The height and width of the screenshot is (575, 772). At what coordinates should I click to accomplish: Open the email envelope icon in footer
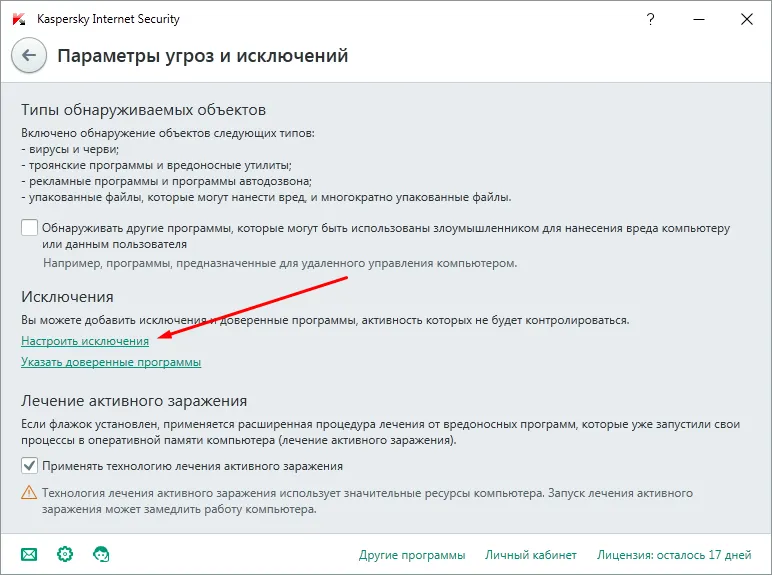pyautogui.click(x=29, y=555)
